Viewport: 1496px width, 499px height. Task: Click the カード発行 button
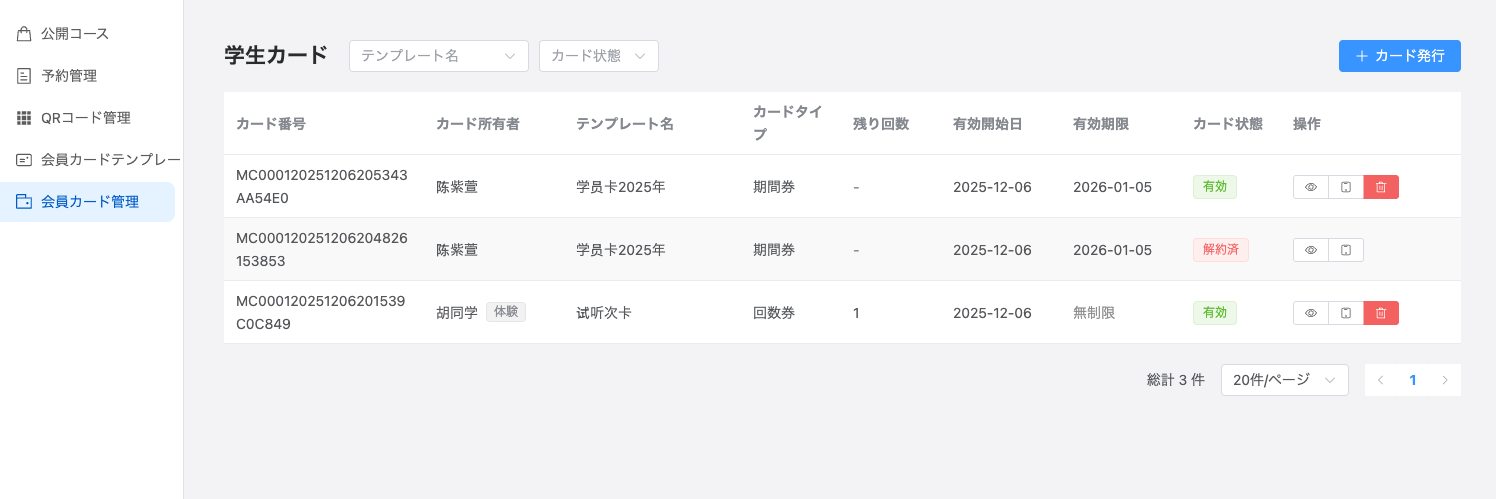(1399, 56)
